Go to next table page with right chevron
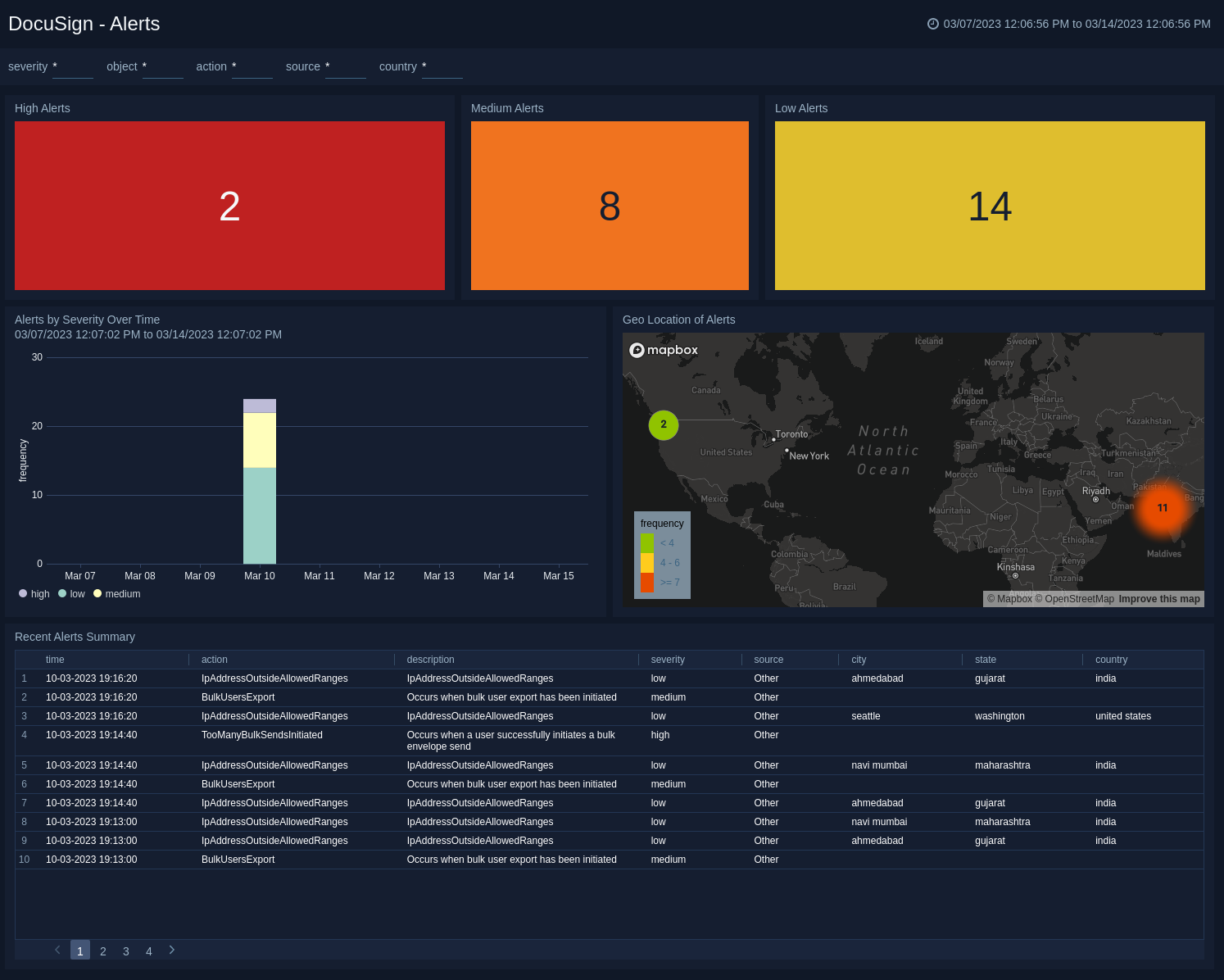 point(172,950)
